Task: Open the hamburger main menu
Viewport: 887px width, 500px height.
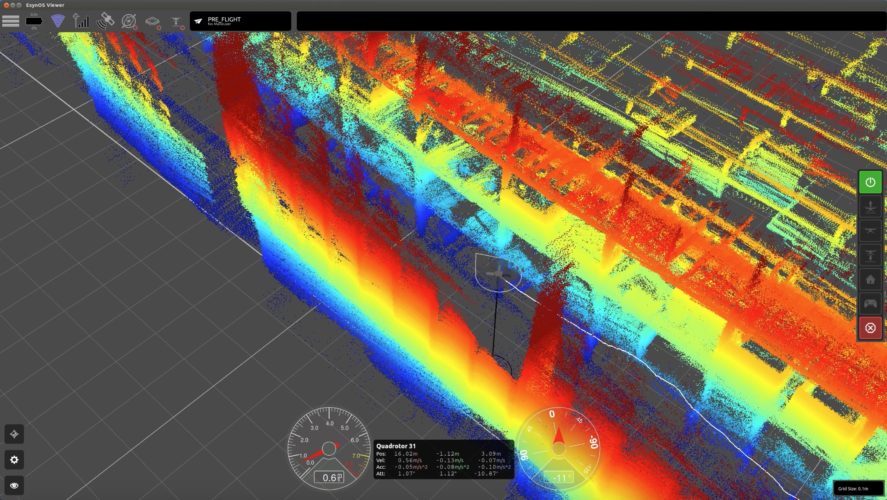Action: pos(11,21)
